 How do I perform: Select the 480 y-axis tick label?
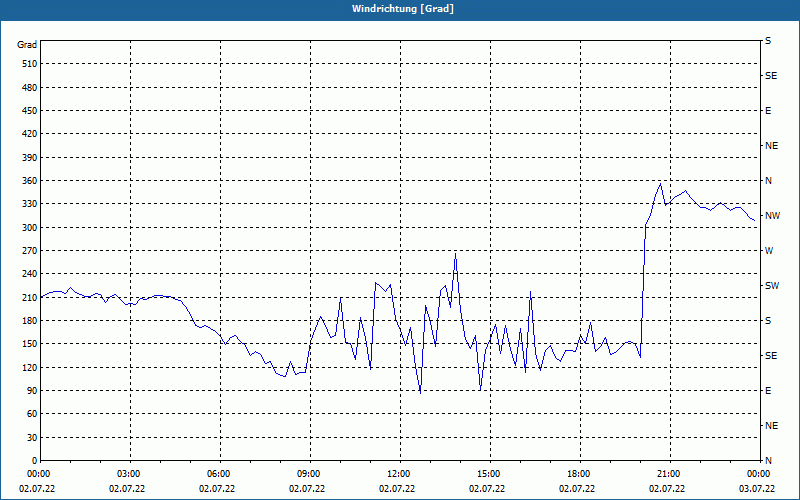(29, 88)
